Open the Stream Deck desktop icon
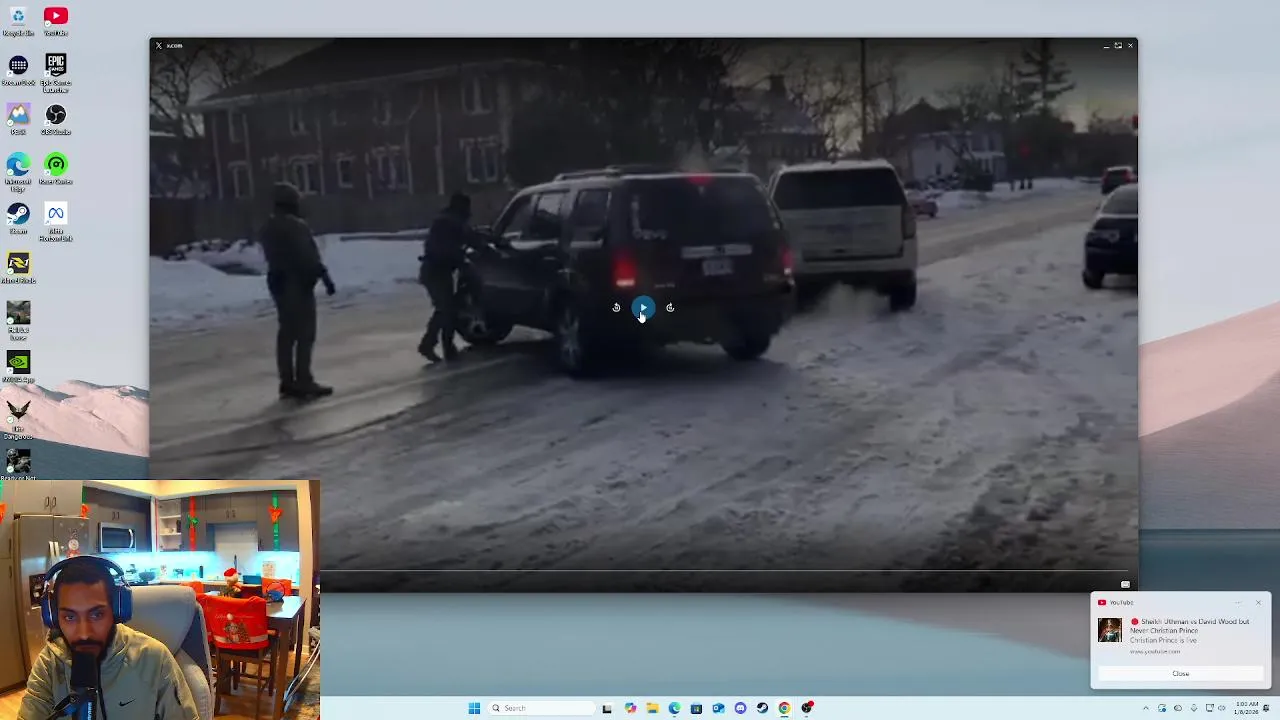The image size is (1280, 720). coord(18,70)
